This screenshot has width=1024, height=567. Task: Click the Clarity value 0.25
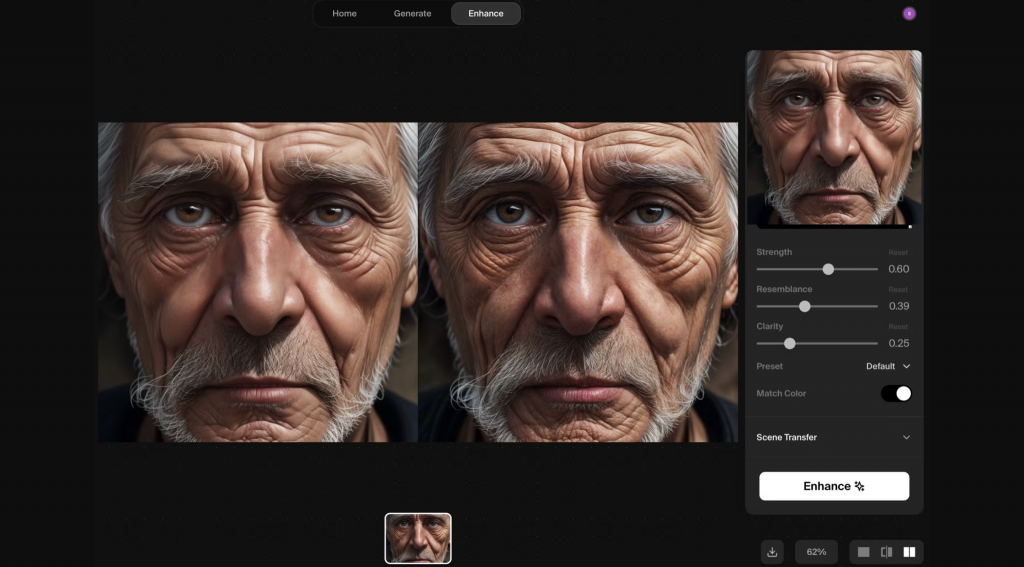[899, 344]
